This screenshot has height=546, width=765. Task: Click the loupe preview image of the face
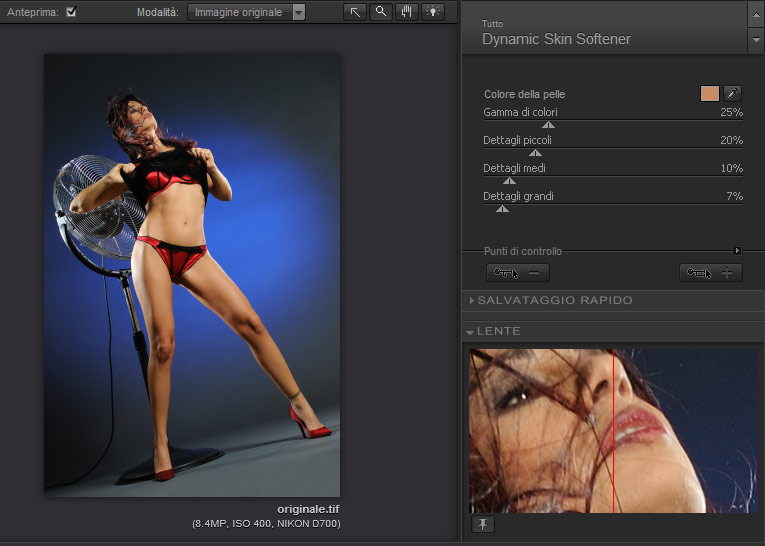[x=613, y=431]
